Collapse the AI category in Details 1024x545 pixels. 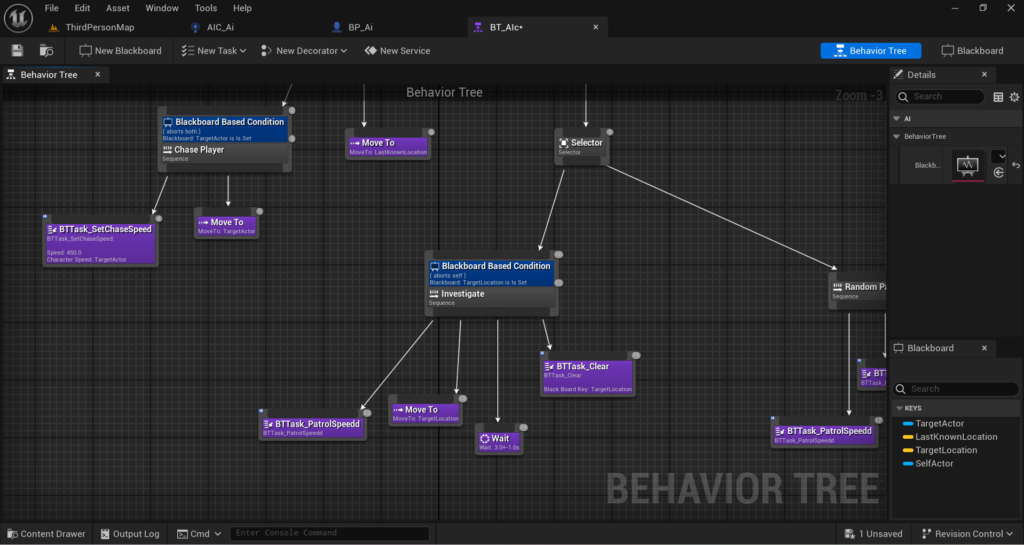[897, 119]
